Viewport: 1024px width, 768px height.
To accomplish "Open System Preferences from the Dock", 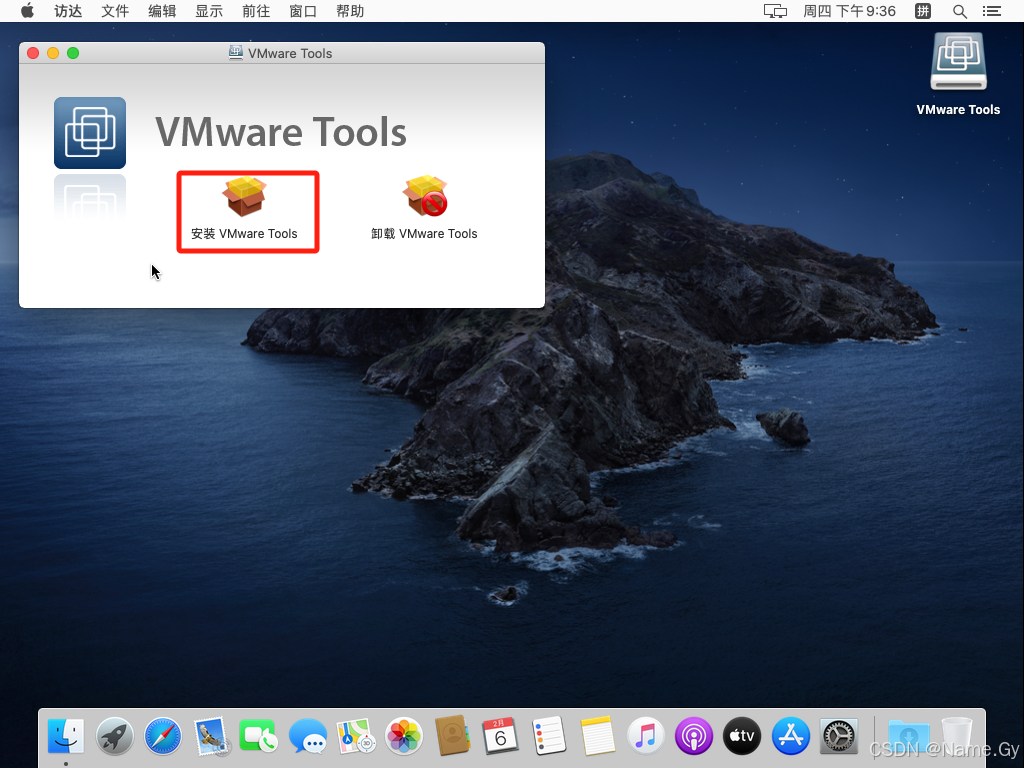I will [839, 736].
